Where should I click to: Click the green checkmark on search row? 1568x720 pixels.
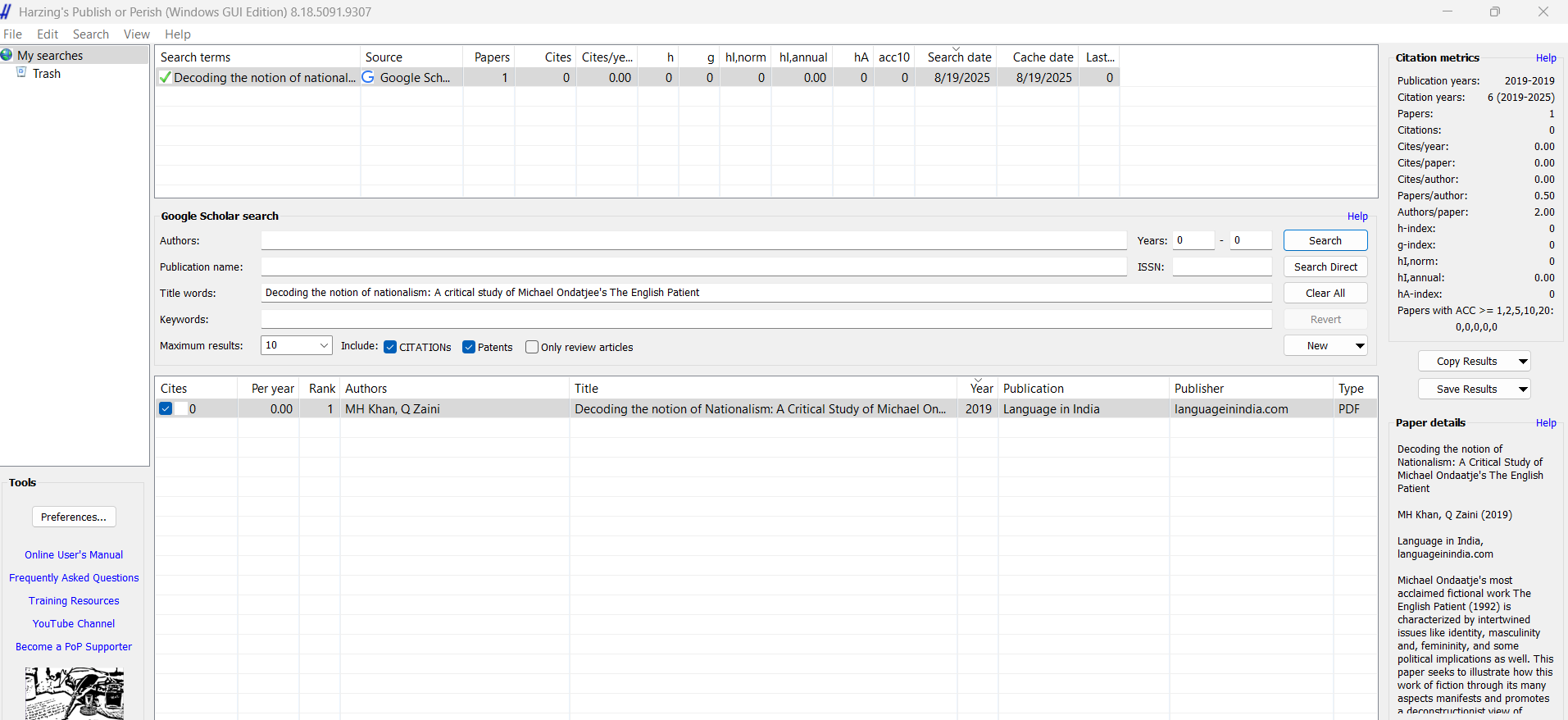pos(165,77)
